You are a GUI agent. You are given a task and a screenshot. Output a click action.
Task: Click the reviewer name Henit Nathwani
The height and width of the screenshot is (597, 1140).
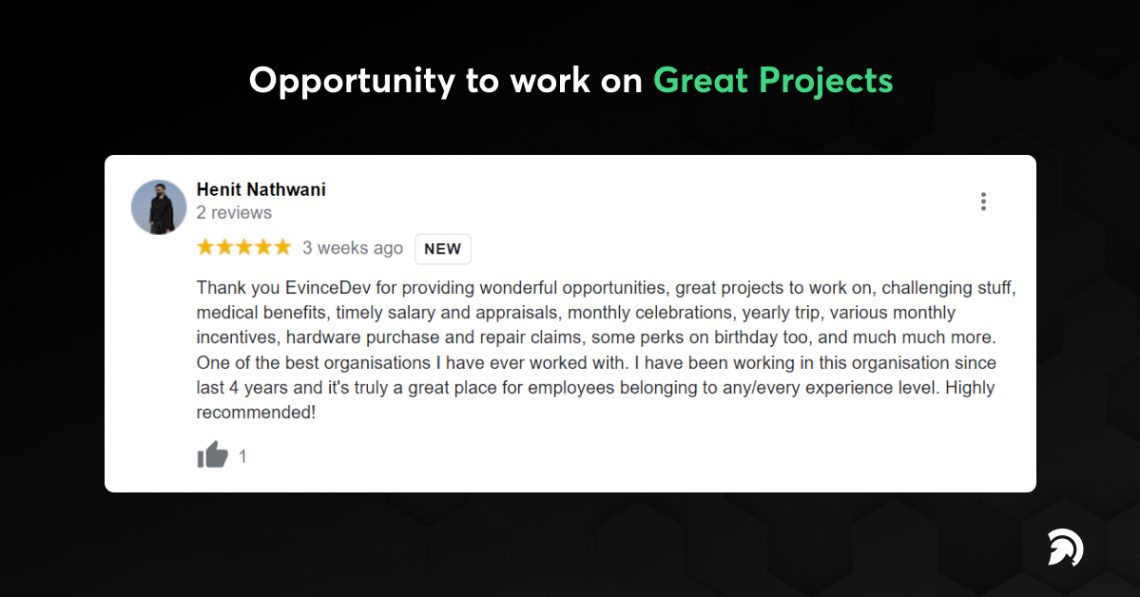pos(260,189)
